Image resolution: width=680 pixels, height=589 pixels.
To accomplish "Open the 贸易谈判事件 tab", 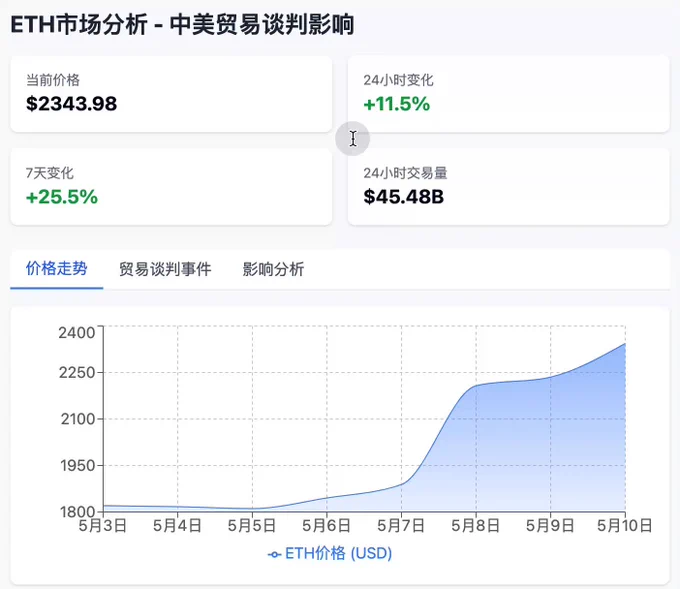I will click(165, 269).
